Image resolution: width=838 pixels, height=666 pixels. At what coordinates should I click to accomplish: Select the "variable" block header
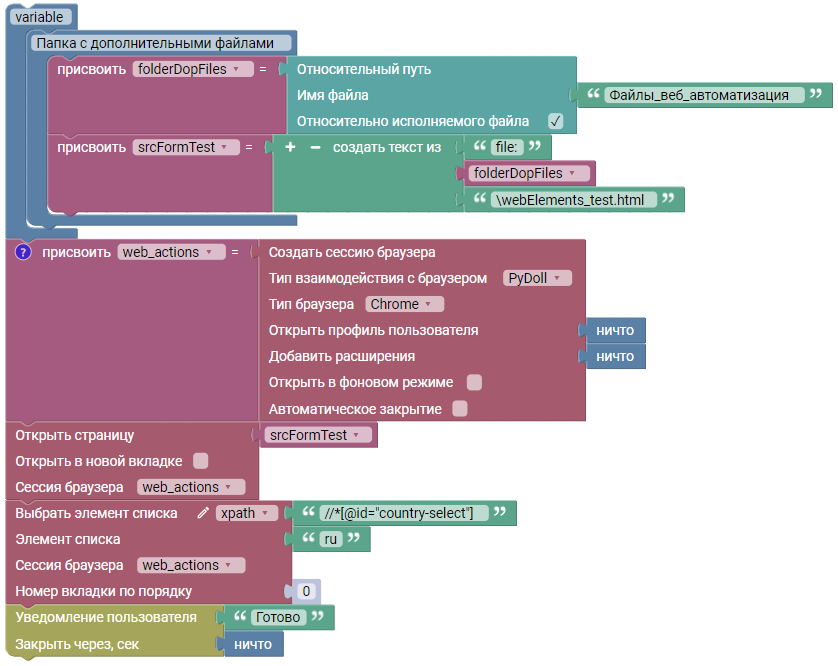coord(39,19)
